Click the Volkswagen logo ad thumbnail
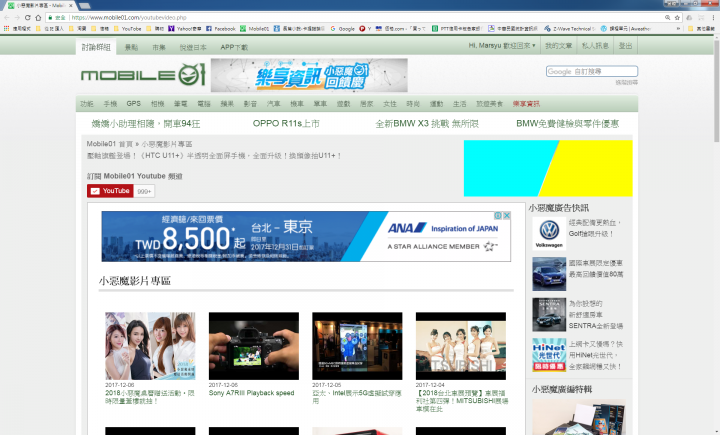720x435 pixels. point(549,233)
